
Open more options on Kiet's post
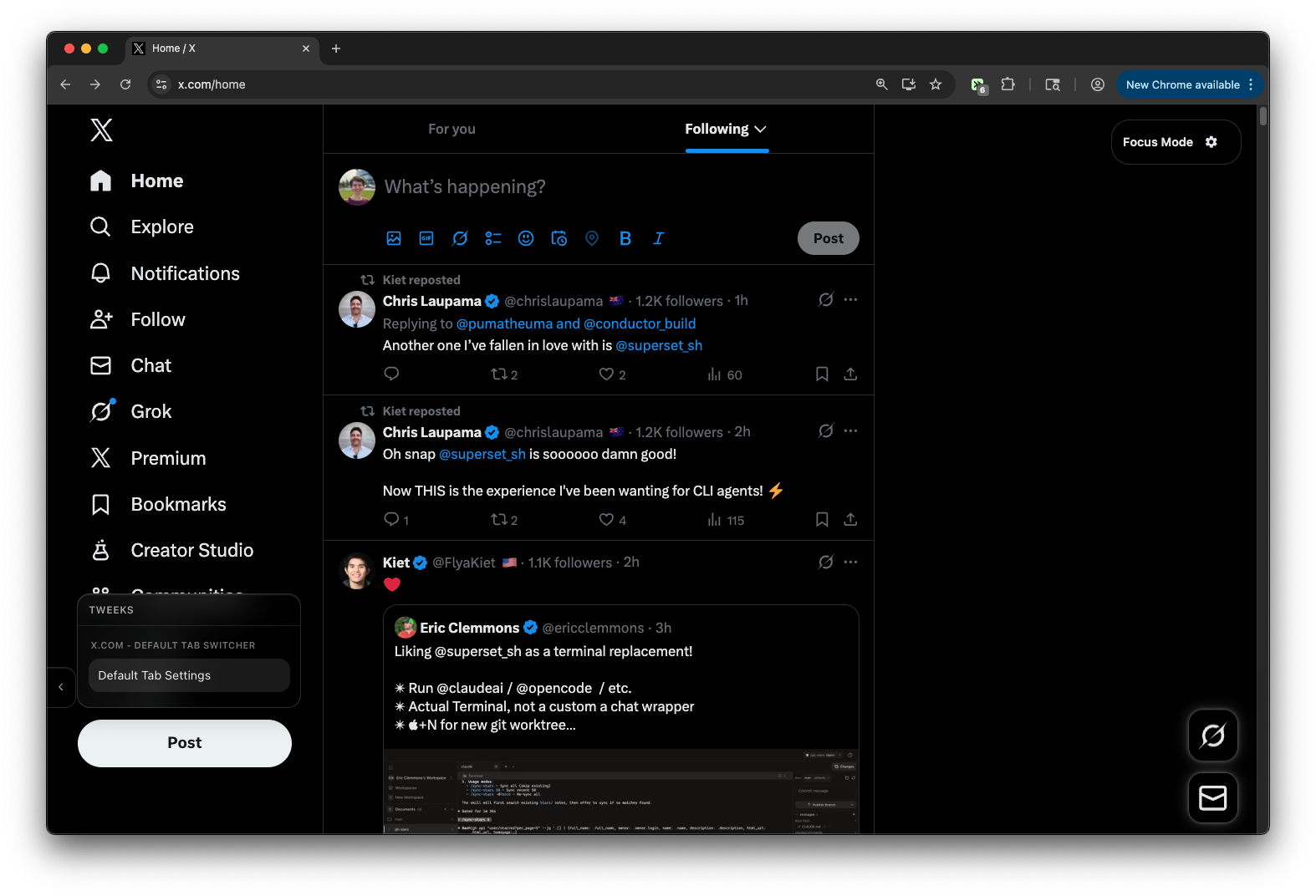click(850, 563)
